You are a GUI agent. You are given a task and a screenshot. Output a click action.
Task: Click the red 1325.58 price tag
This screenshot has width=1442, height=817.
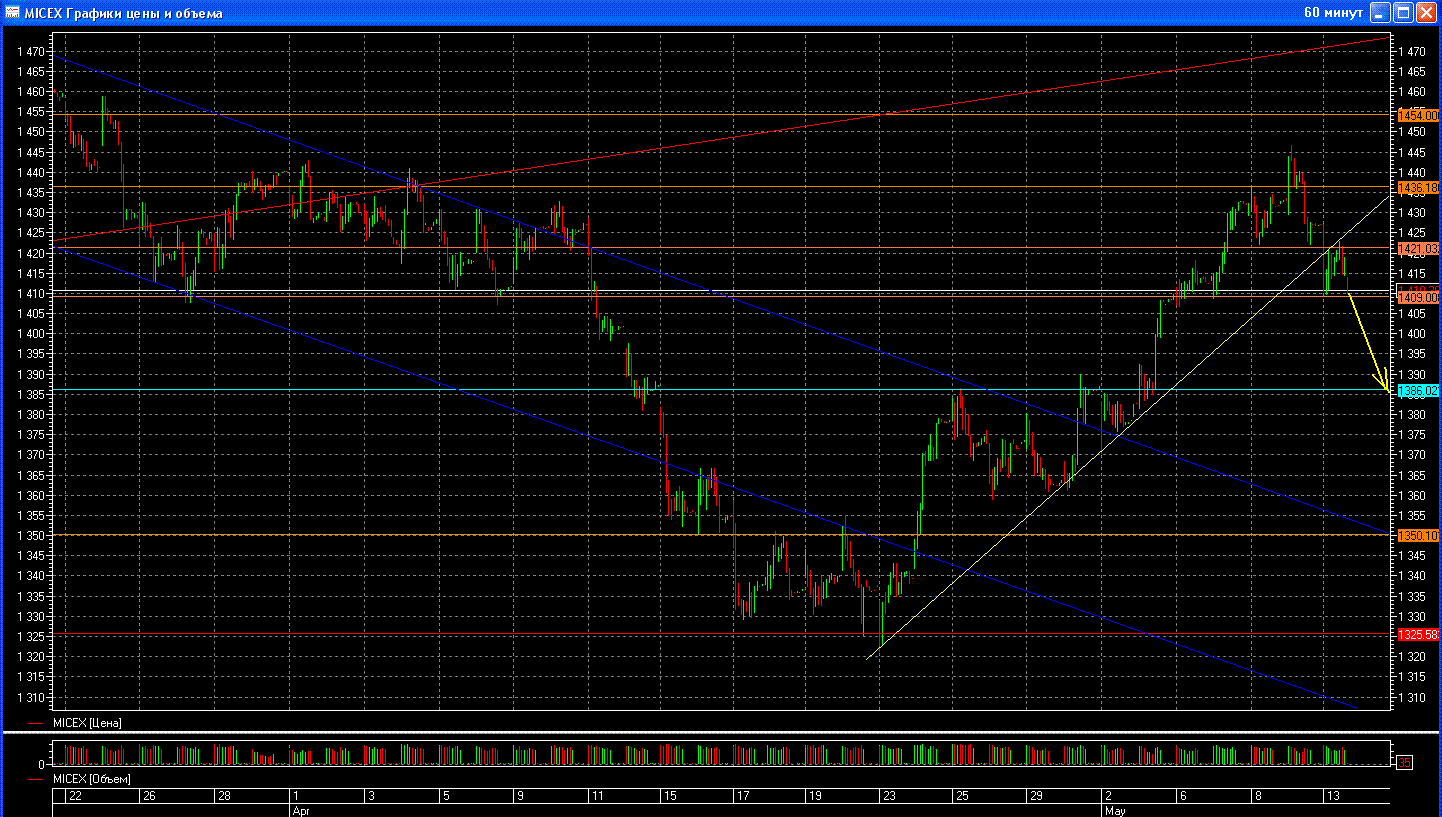1417,635
